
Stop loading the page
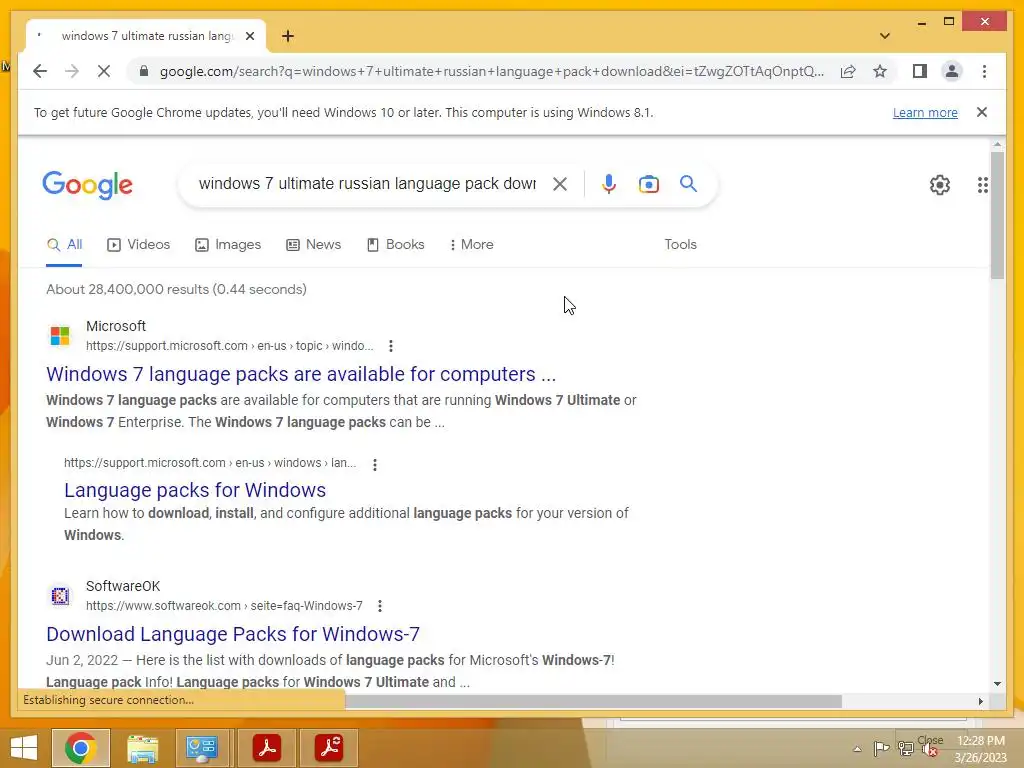104,71
